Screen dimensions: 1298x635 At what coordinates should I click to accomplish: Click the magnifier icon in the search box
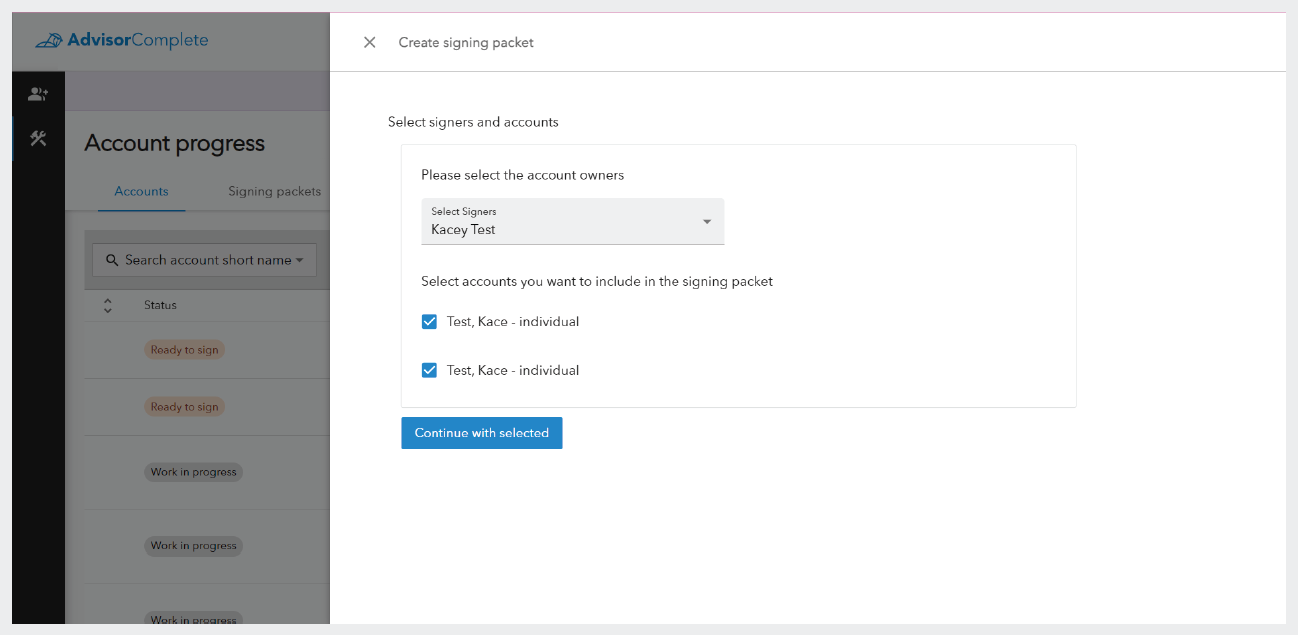(x=112, y=260)
